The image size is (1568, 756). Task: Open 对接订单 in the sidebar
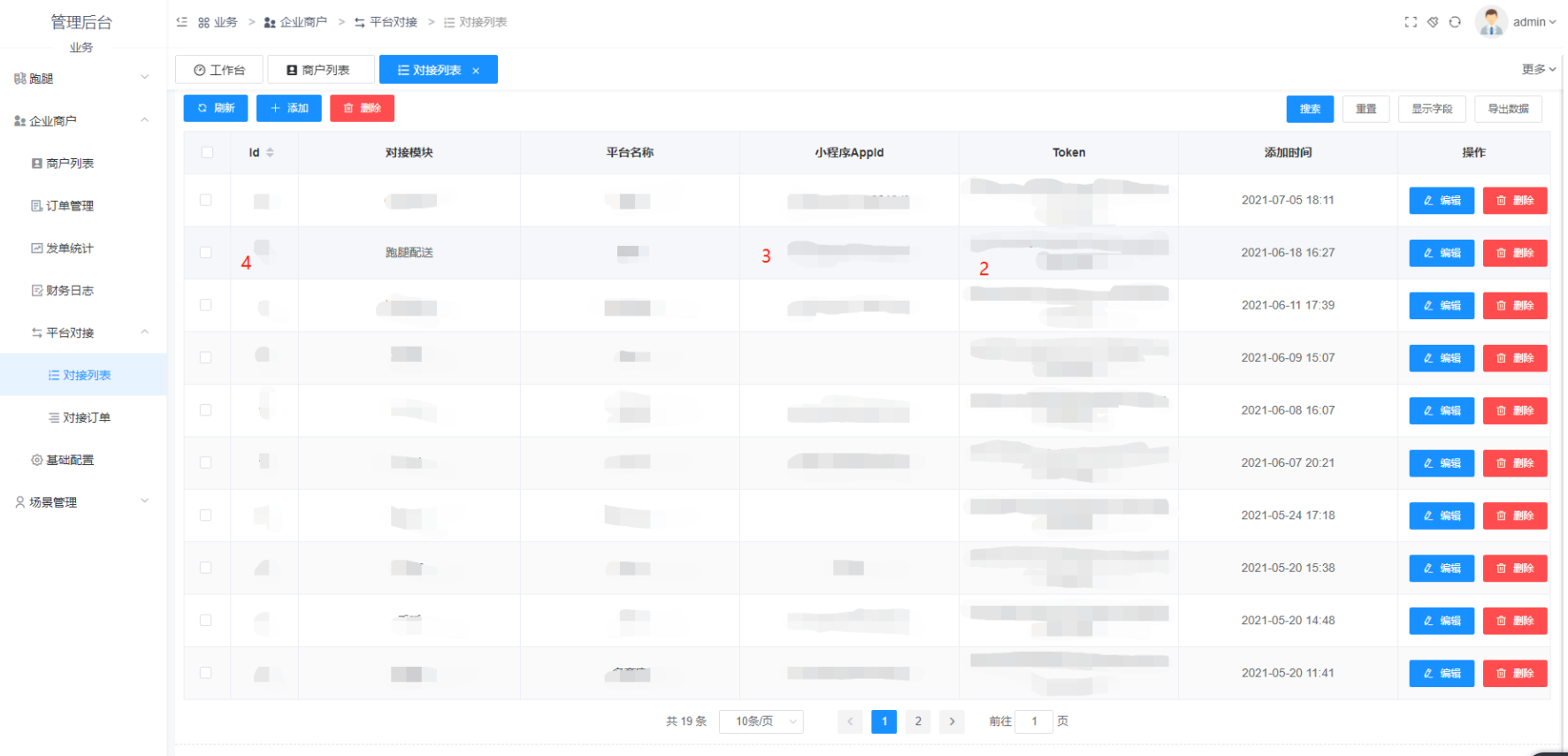[x=86, y=417]
